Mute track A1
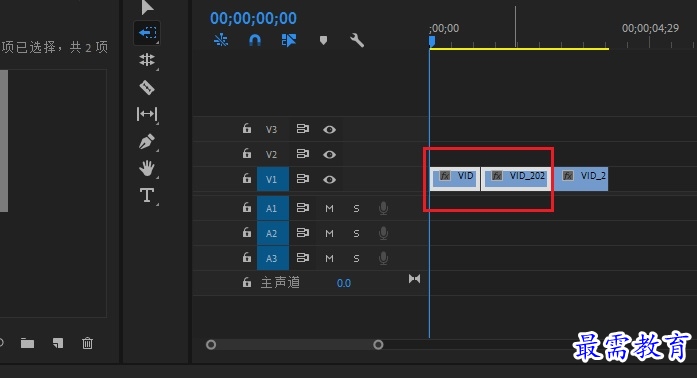 coord(329,208)
